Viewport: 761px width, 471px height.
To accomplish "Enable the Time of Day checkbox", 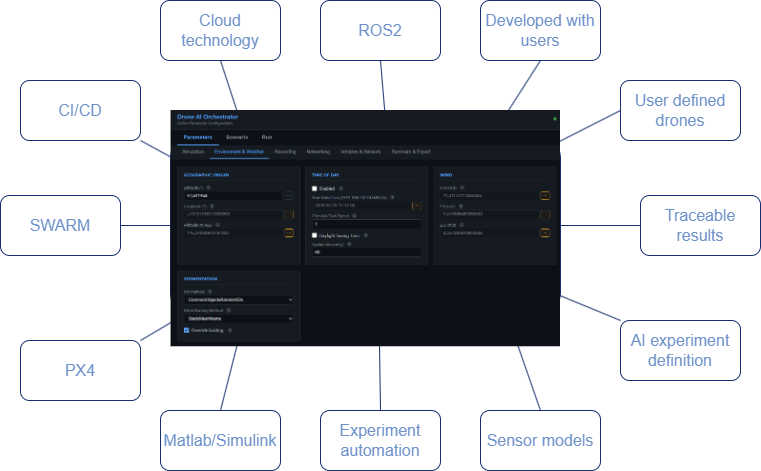I will [314, 188].
